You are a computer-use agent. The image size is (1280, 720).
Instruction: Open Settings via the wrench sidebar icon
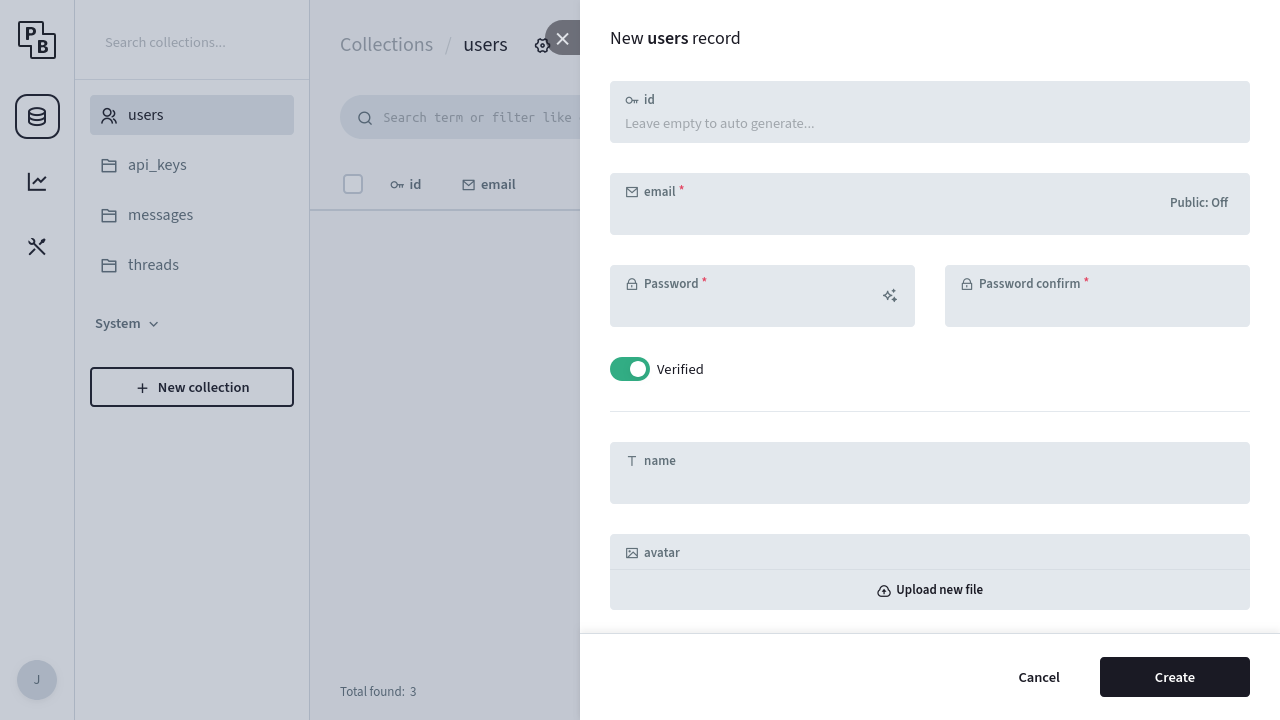tap(37, 246)
